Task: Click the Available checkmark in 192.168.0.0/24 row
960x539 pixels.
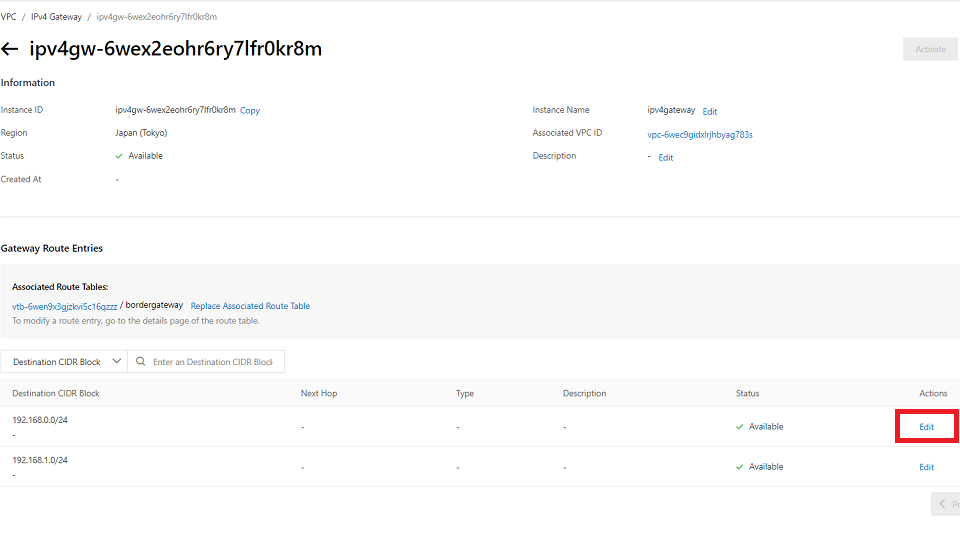Action: pos(740,427)
